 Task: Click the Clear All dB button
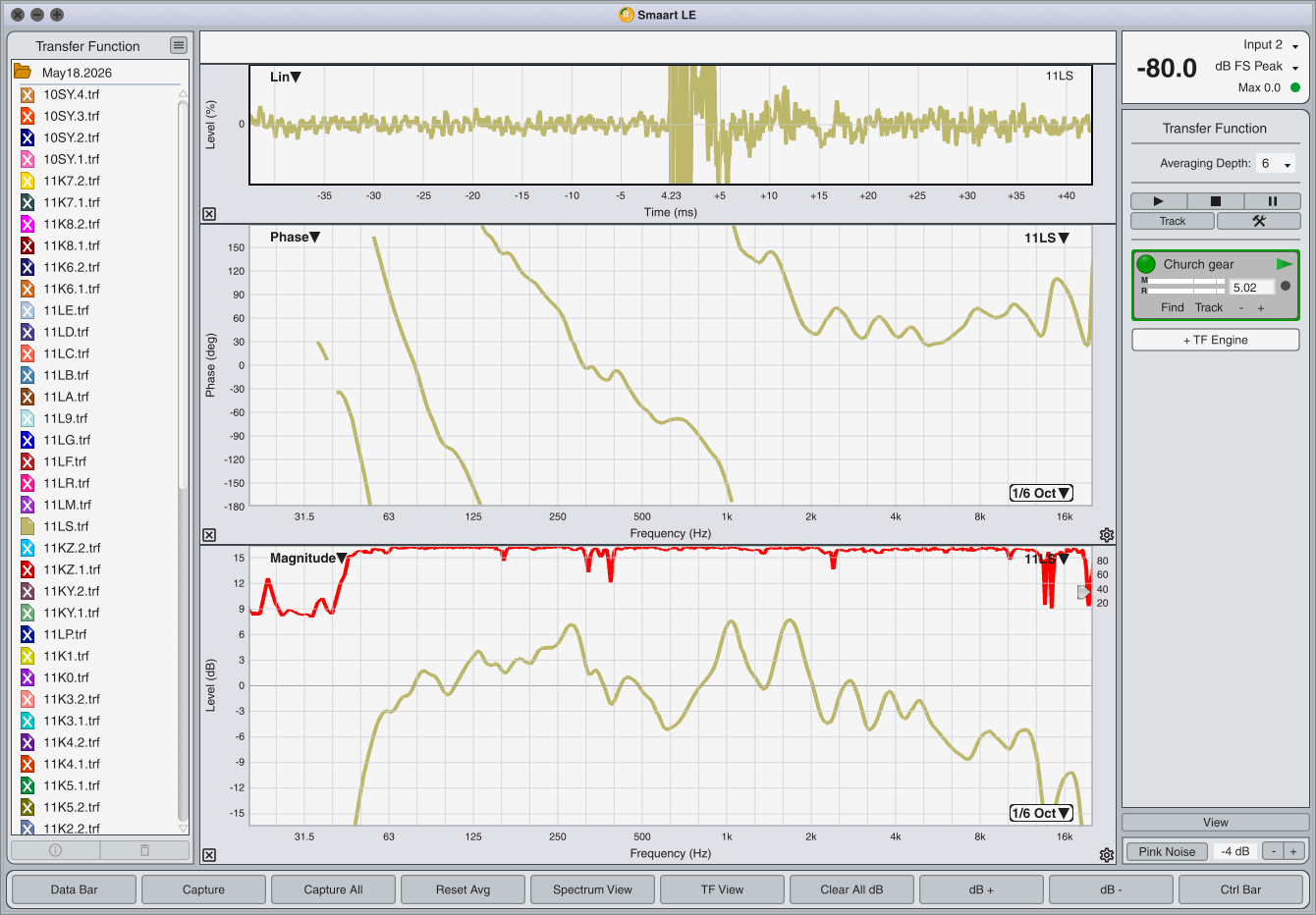[x=852, y=889]
